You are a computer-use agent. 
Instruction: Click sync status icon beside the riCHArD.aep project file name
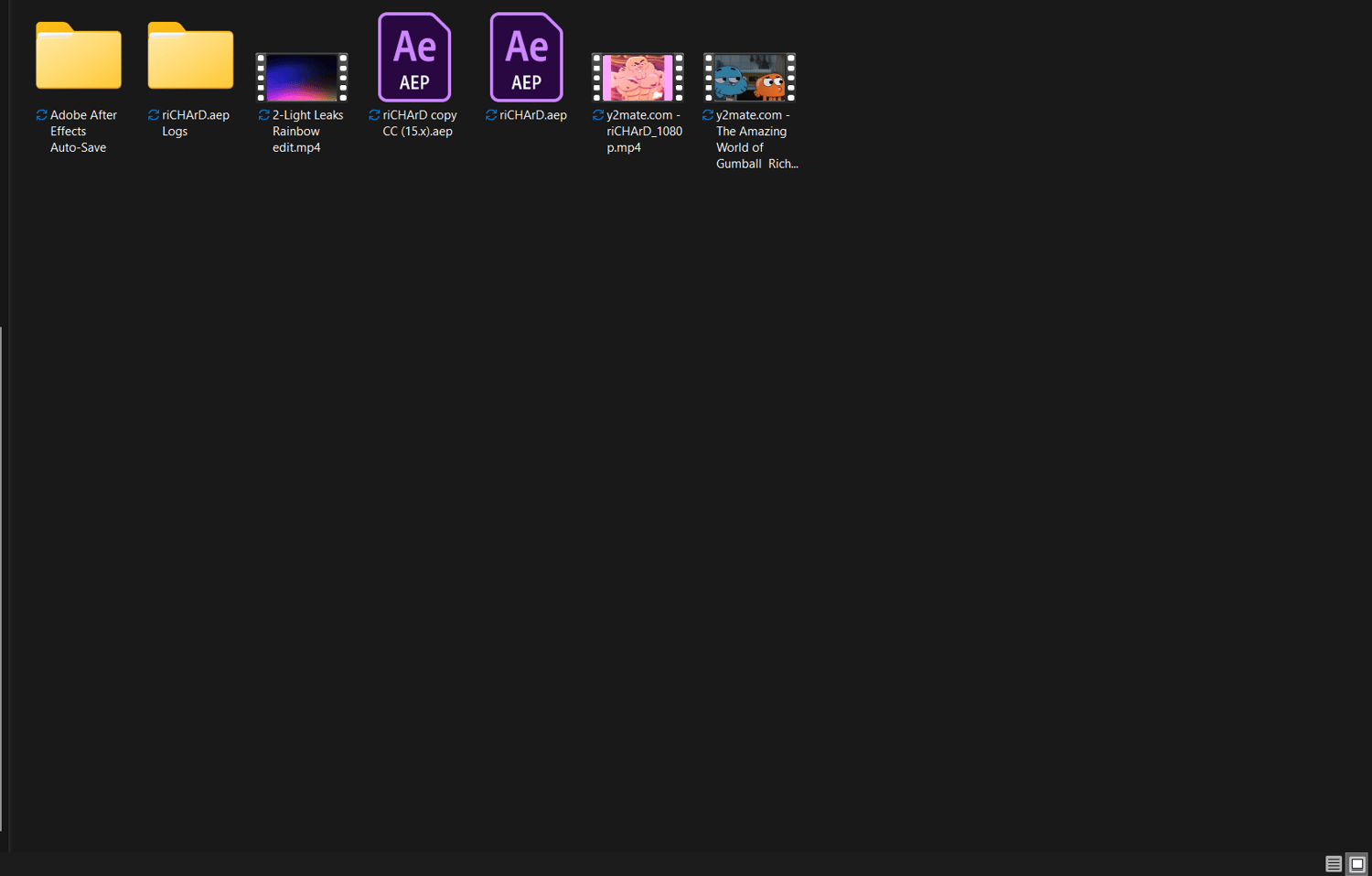pyautogui.click(x=491, y=115)
